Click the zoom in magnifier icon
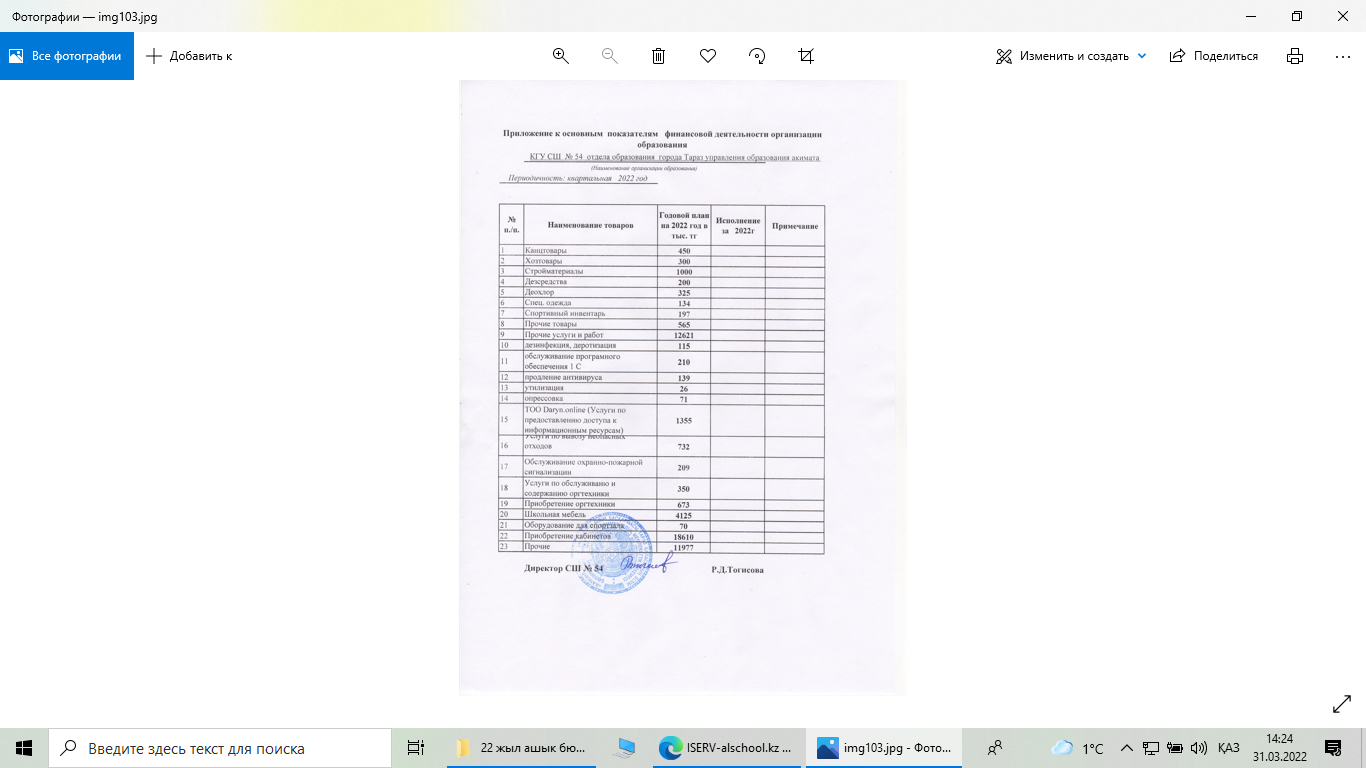The height and width of the screenshot is (768, 1366). [x=560, y=56]
